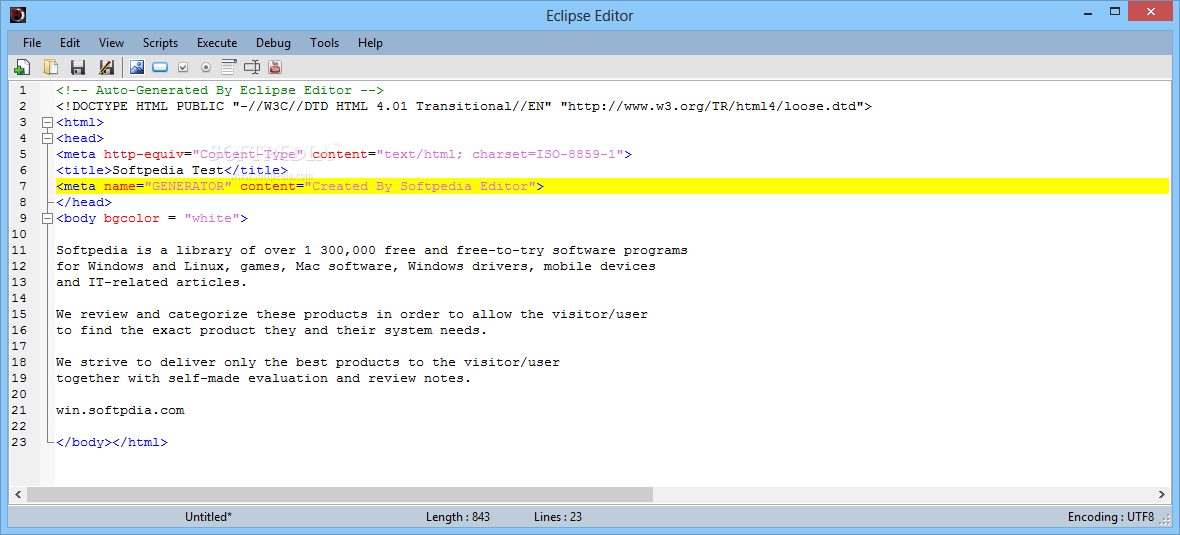1180x535 pixels.
Task: Click the horizontal scrollbar left arrow
Action: coord(17,495)
